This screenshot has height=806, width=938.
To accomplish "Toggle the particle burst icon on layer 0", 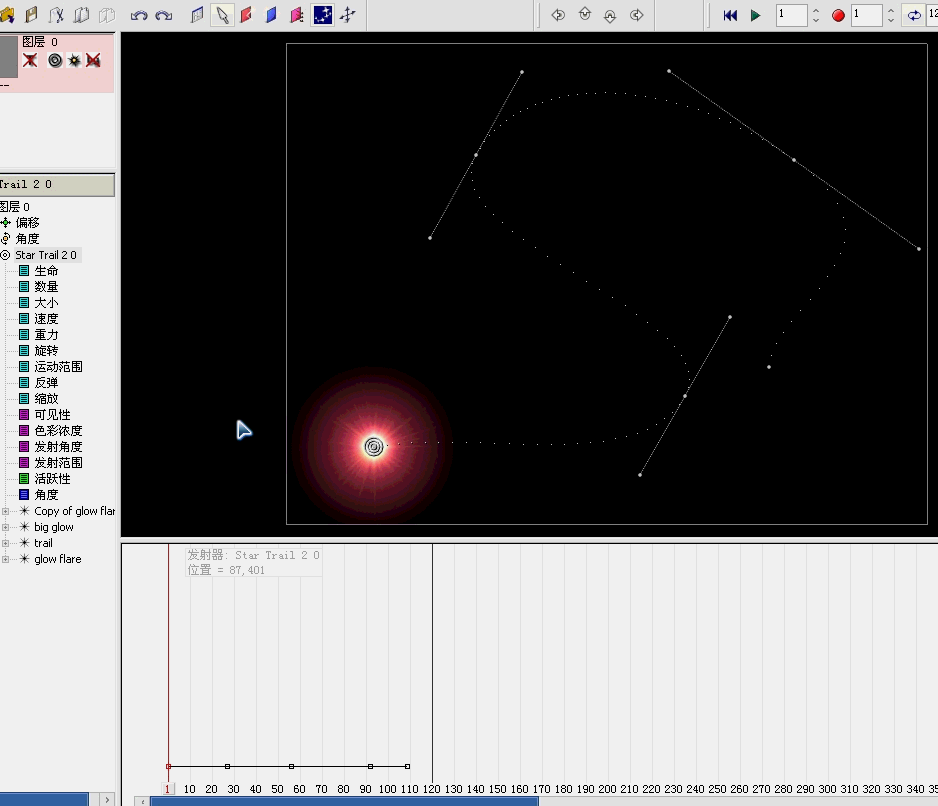I will click(x=74, y=60).
